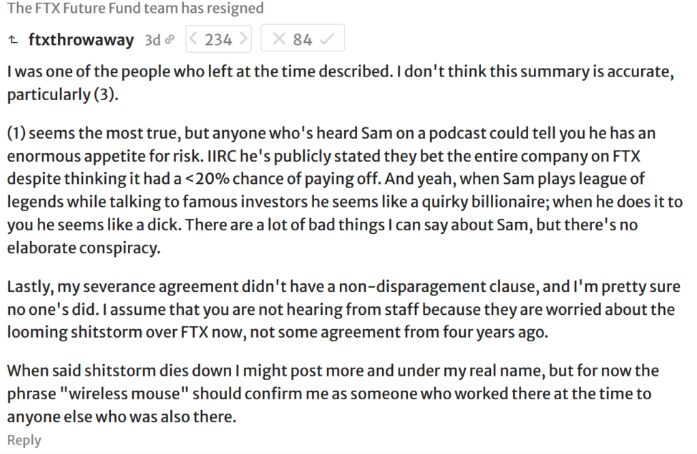Click the paragraph starting "Lastly, my severance agreement"
Viewport: 697px width, 454px height.
(344, 309)
